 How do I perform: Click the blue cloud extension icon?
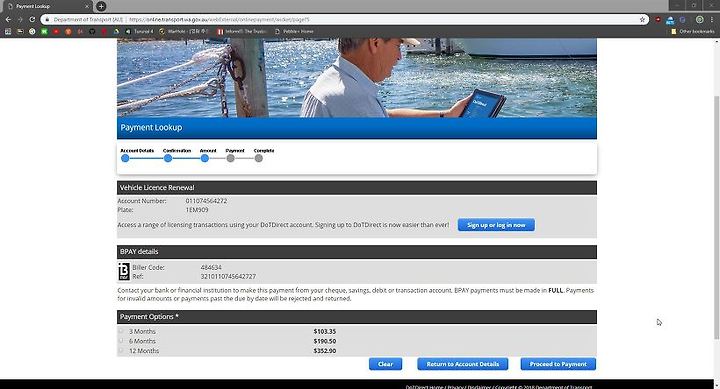(670, 20)
